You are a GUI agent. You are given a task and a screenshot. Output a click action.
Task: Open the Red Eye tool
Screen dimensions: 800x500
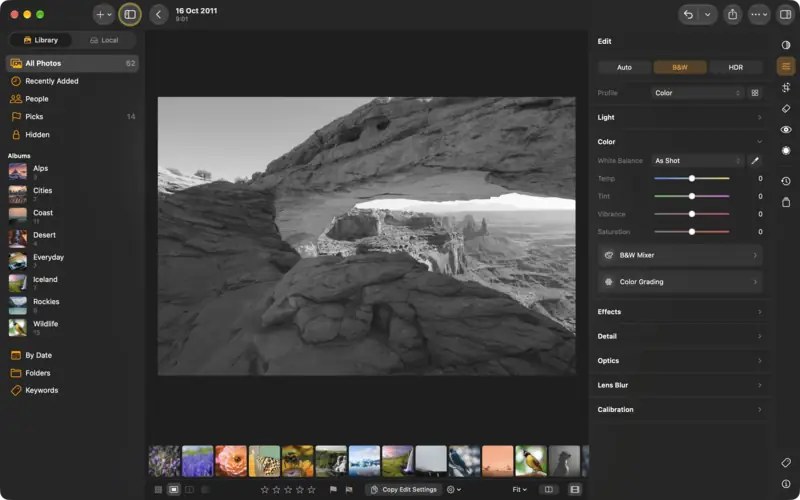pyautogui.click(x=786, y=130)
